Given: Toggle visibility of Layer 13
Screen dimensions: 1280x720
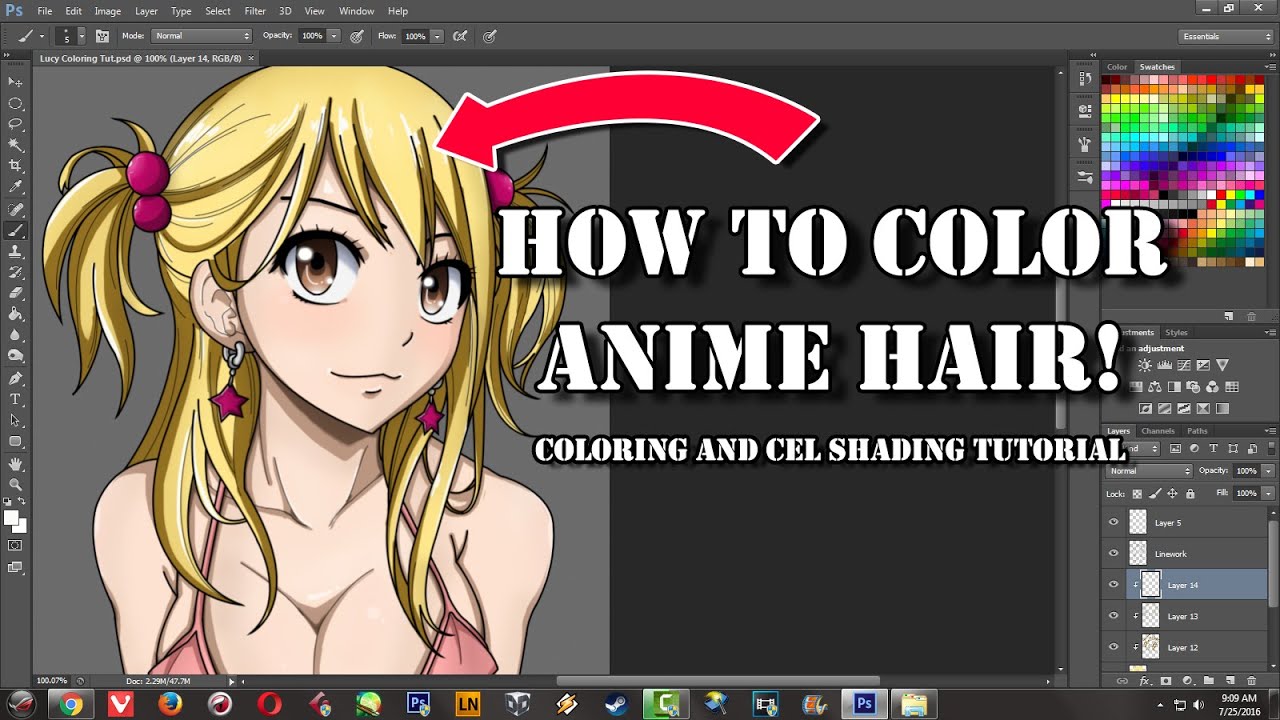Looking at the screenshot, I should (1113, 616).
